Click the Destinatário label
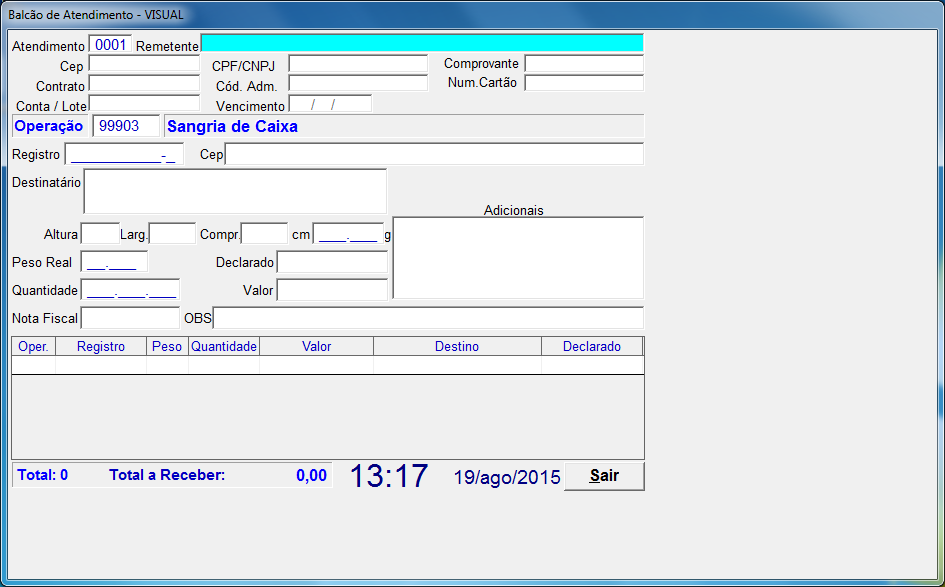 46,182
